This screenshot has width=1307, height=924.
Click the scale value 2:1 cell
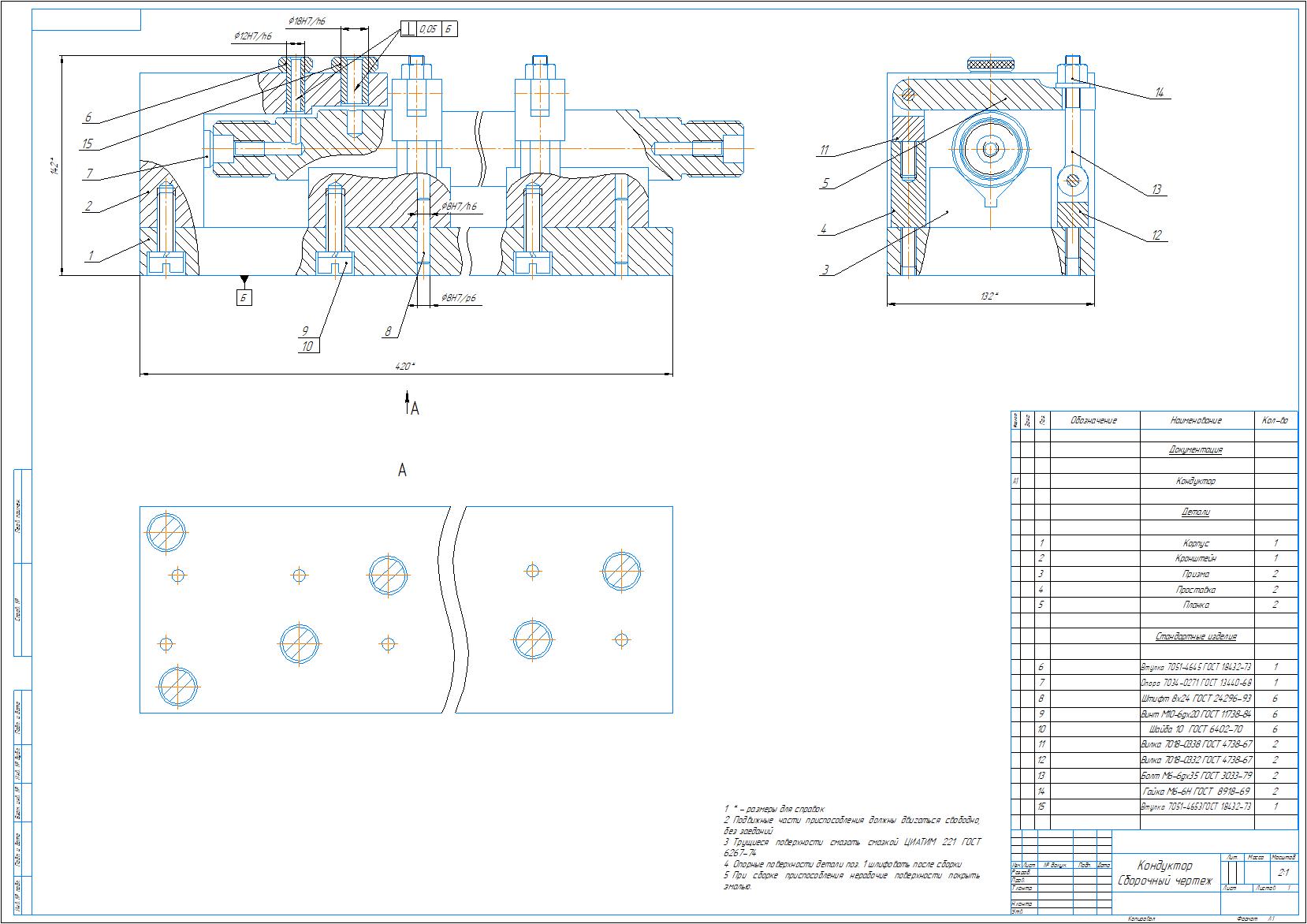[1283, 873]
